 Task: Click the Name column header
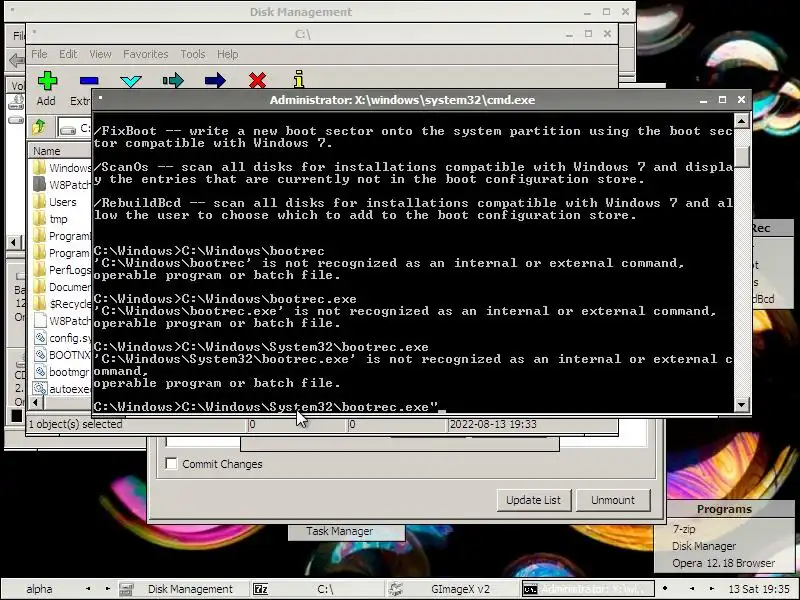pyautogui.click(x=61, y=151)
